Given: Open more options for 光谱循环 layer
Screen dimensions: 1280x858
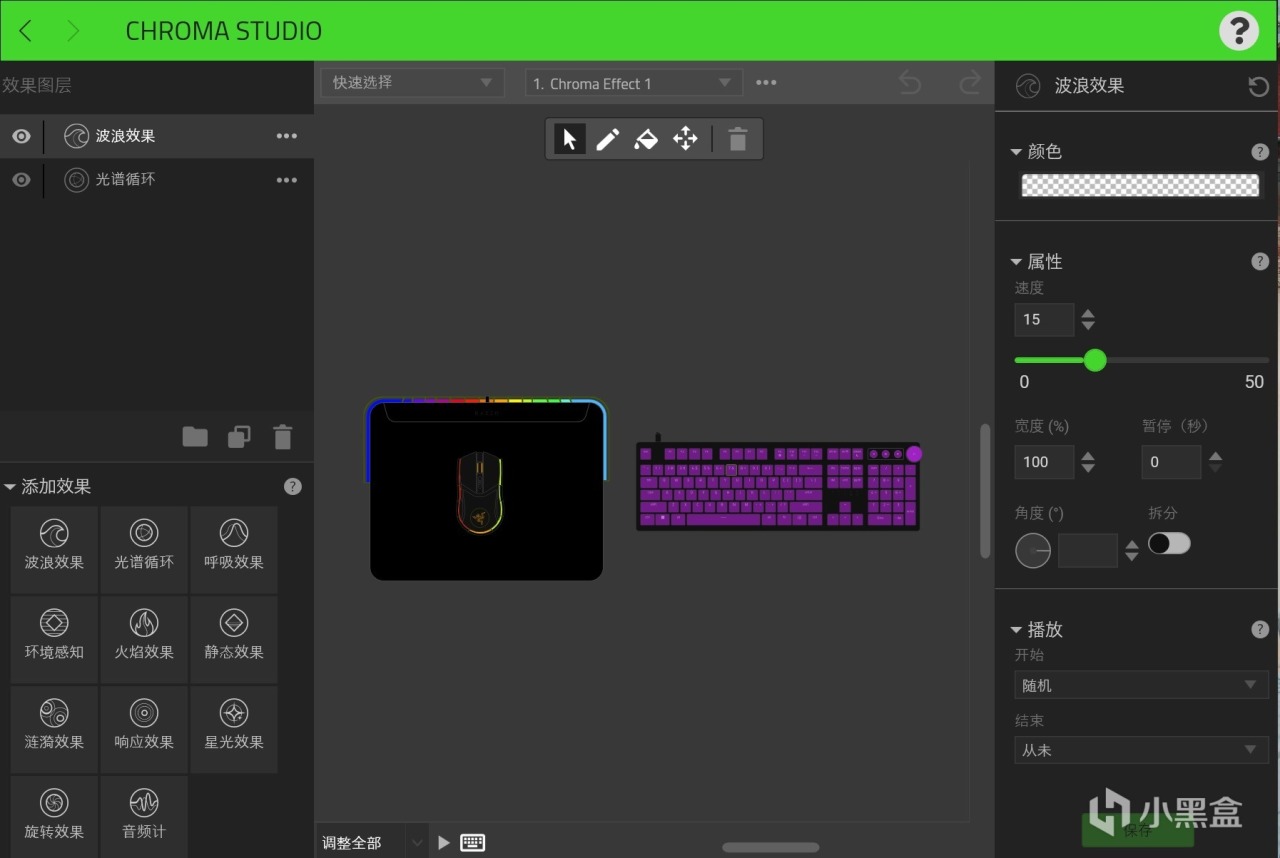Looking at the screenshot, I should click(x=287, y=180).
